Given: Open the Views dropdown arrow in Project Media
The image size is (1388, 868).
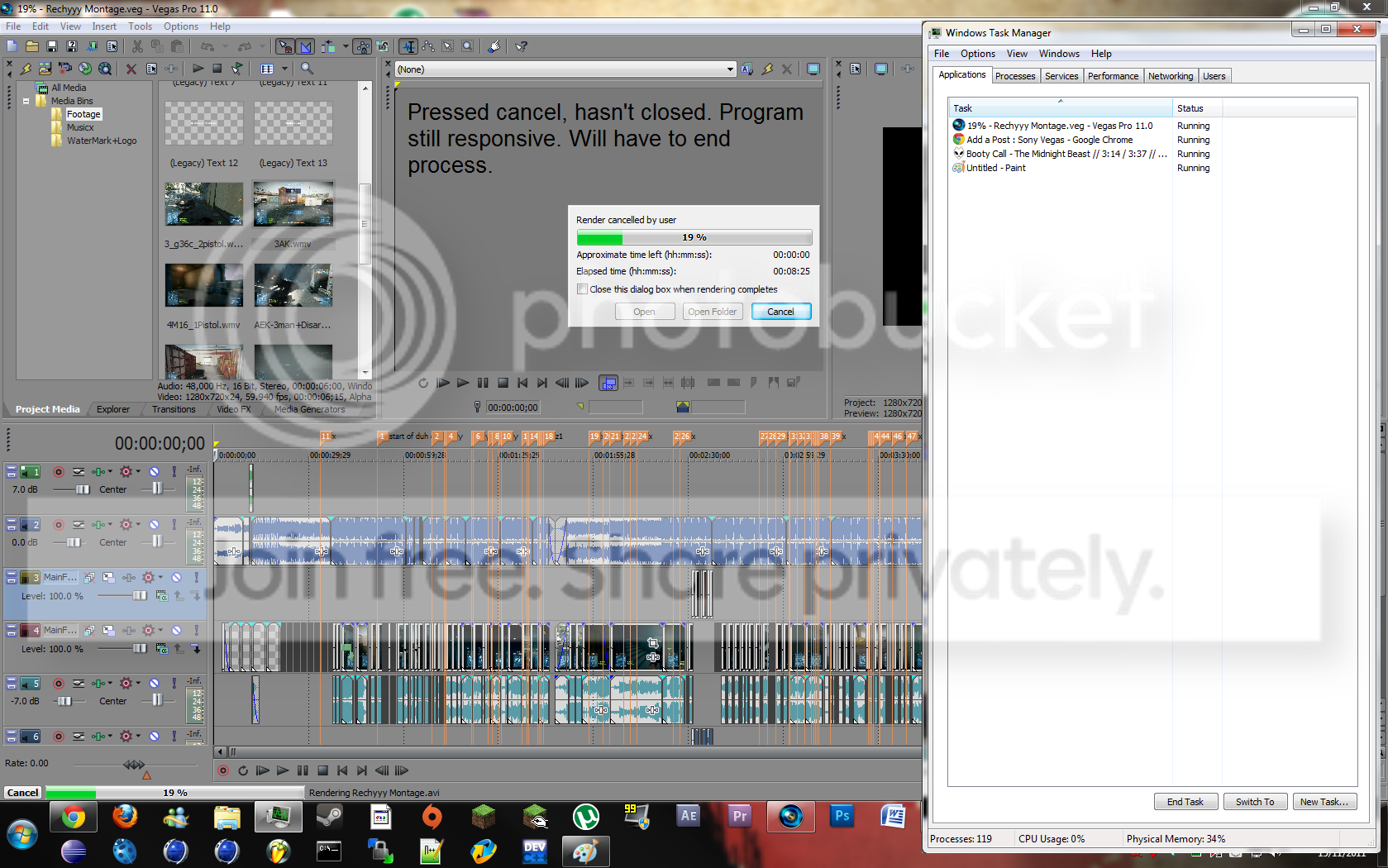Looking at the screenshot, I should (284, 69).
